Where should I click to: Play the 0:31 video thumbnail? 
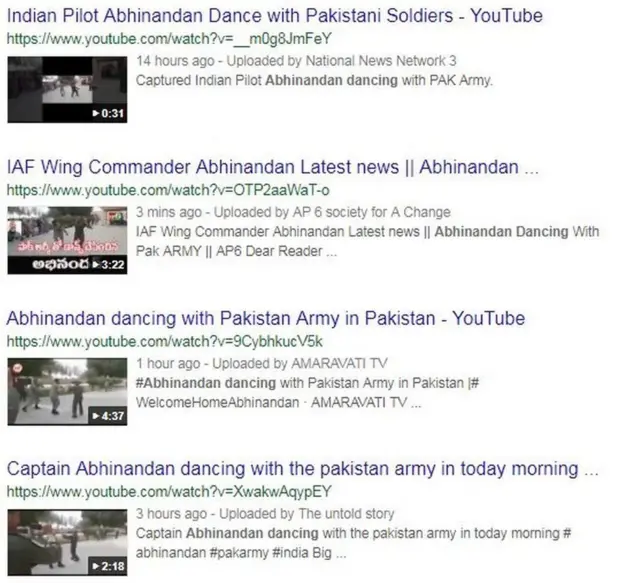tap(67, 89)
